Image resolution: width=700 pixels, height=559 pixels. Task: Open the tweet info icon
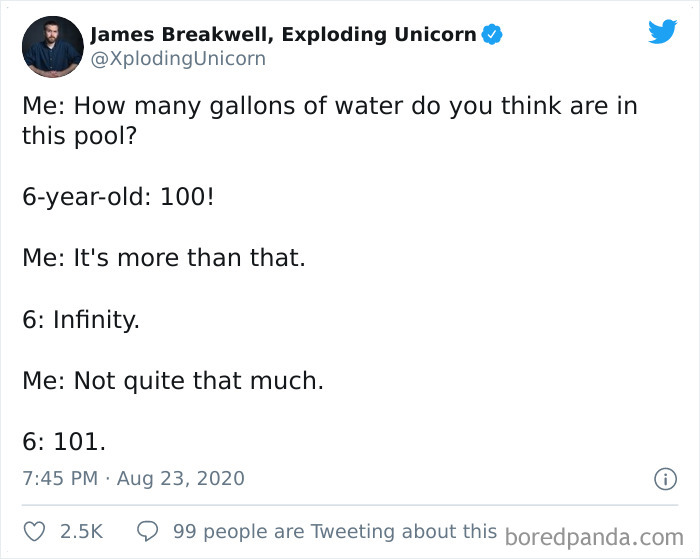(x=664, y=480)
